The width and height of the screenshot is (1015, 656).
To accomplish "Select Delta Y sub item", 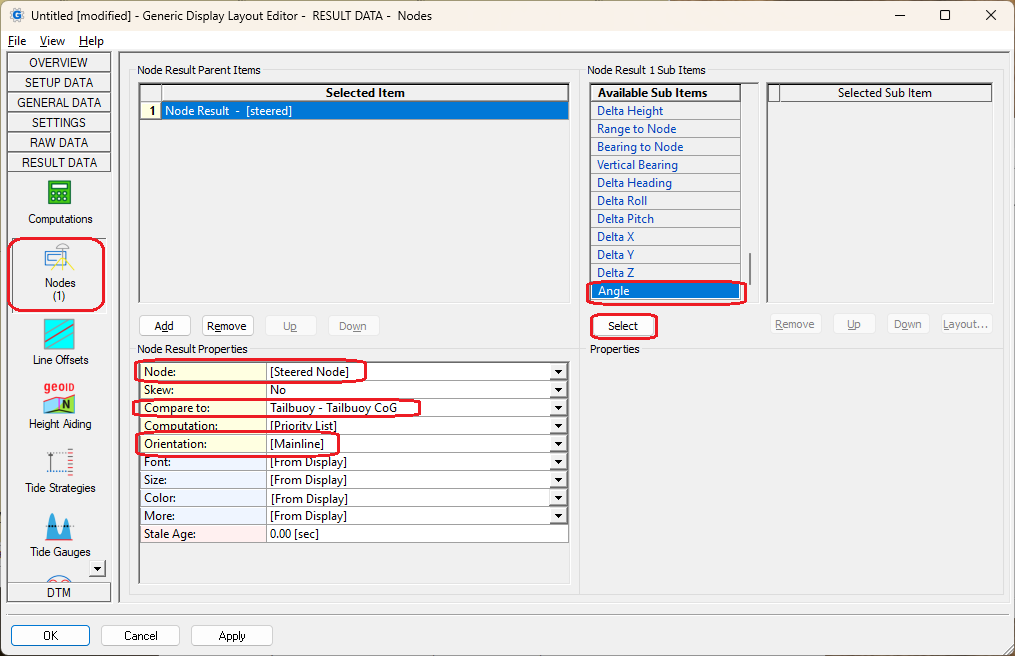I will pos(665,255).
